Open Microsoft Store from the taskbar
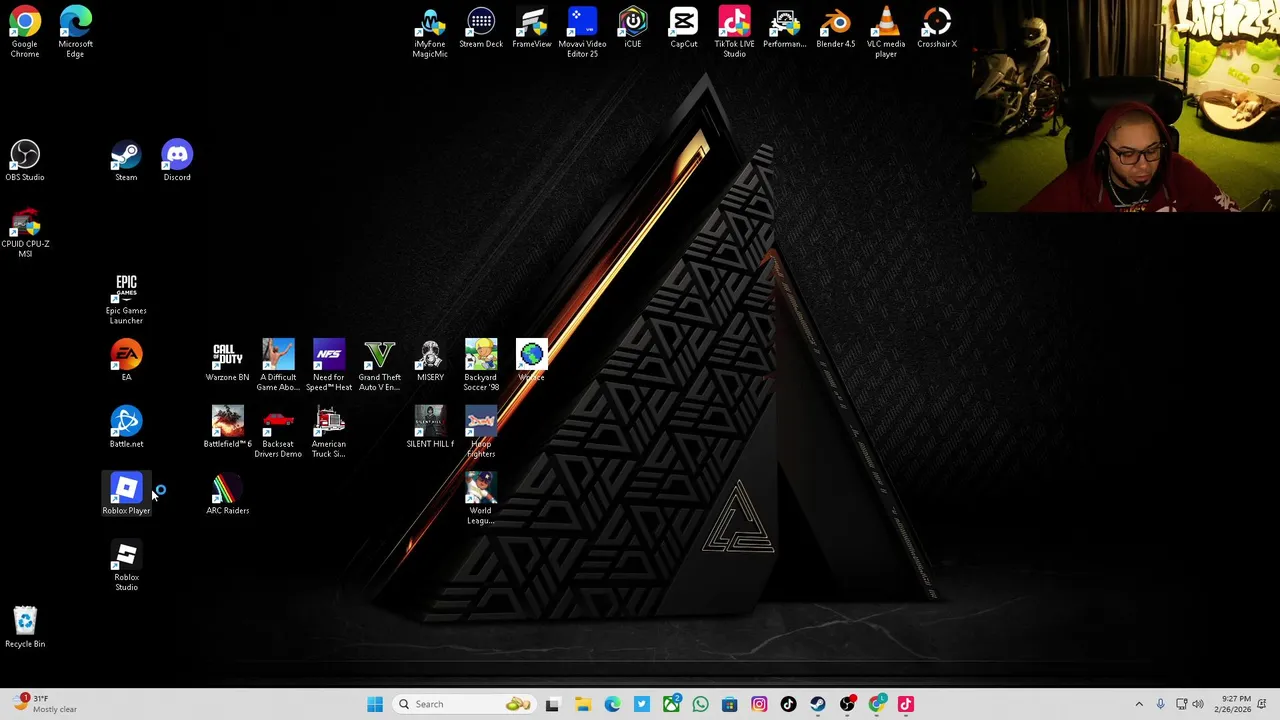This screenshot has height=720, width=1280. point(730,704)
